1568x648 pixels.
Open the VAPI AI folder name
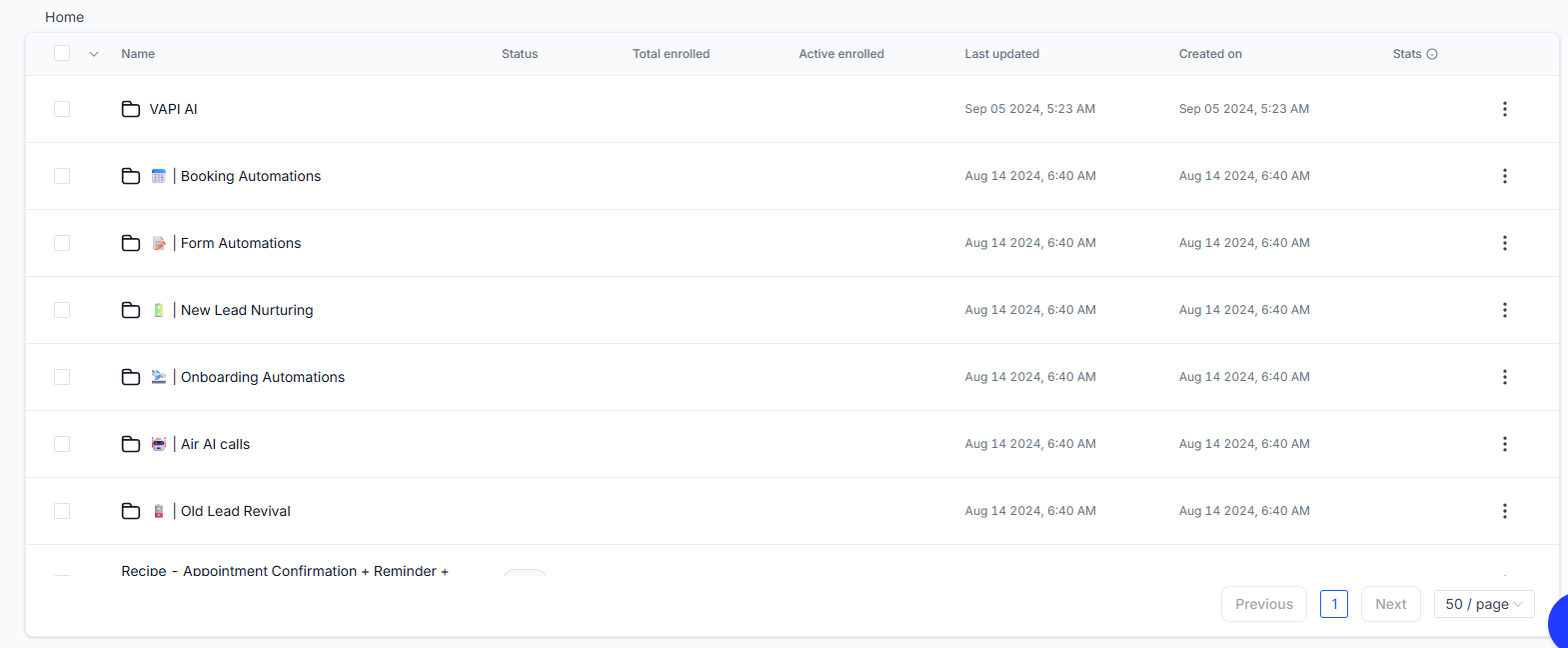point(173,109)
